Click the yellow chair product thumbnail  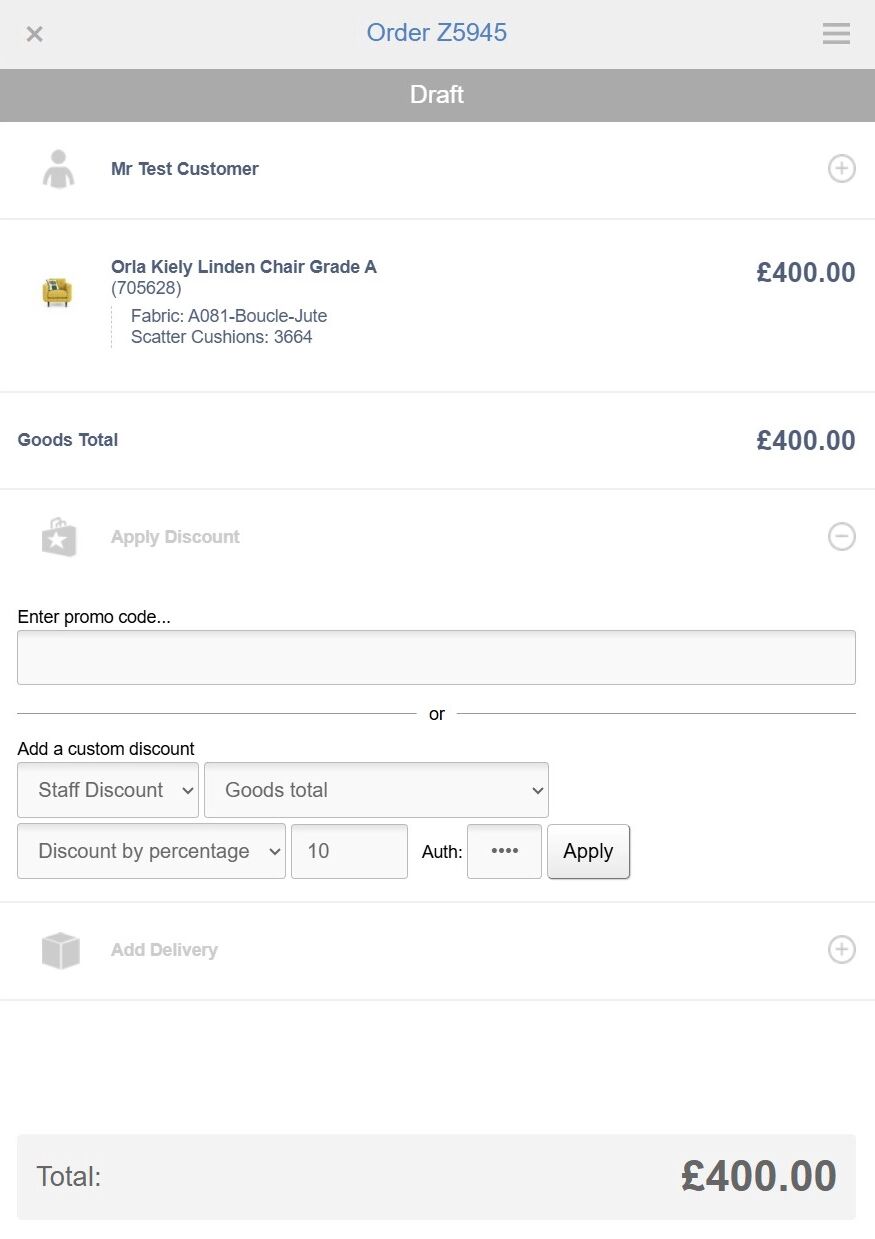pyautogui.click(x=57, y=292)
